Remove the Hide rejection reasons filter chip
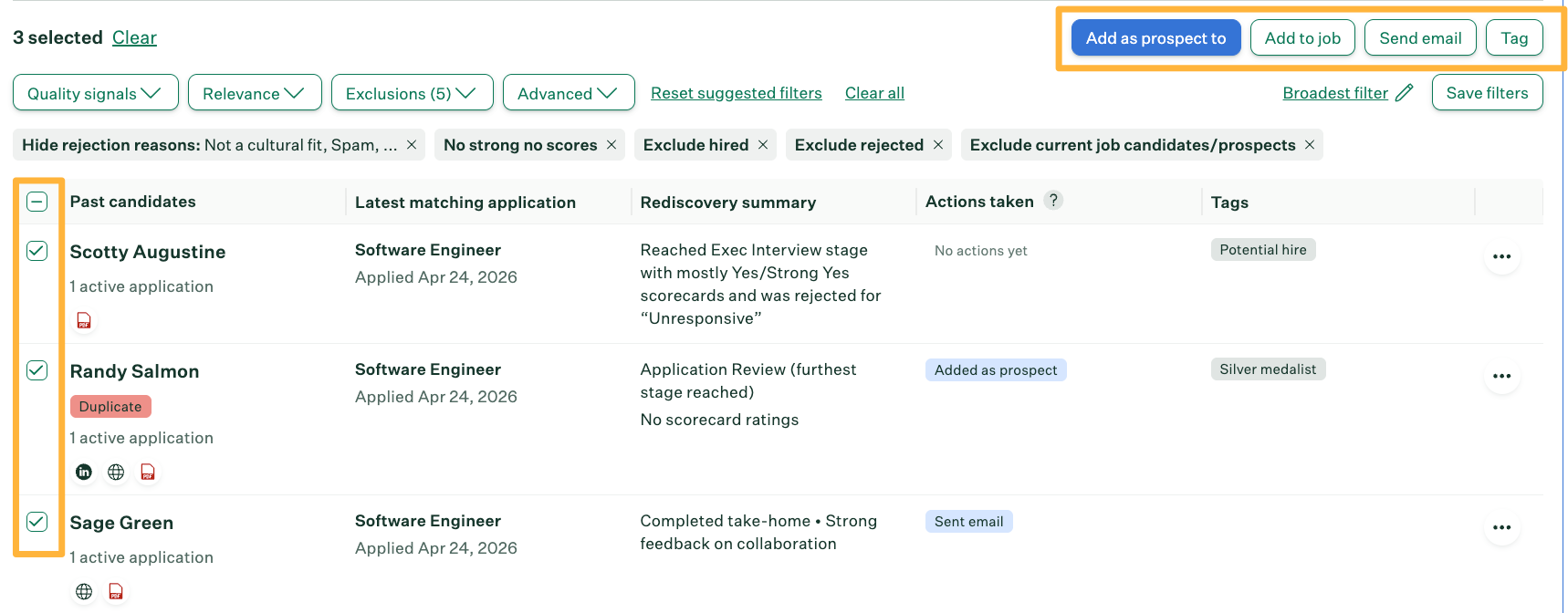 click(x=412, y=145)
